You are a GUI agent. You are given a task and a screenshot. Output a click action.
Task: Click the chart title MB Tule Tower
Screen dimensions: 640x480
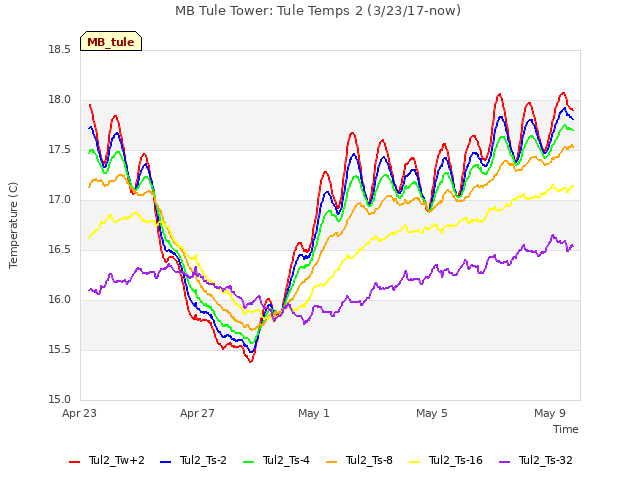(x=318, y=11)
